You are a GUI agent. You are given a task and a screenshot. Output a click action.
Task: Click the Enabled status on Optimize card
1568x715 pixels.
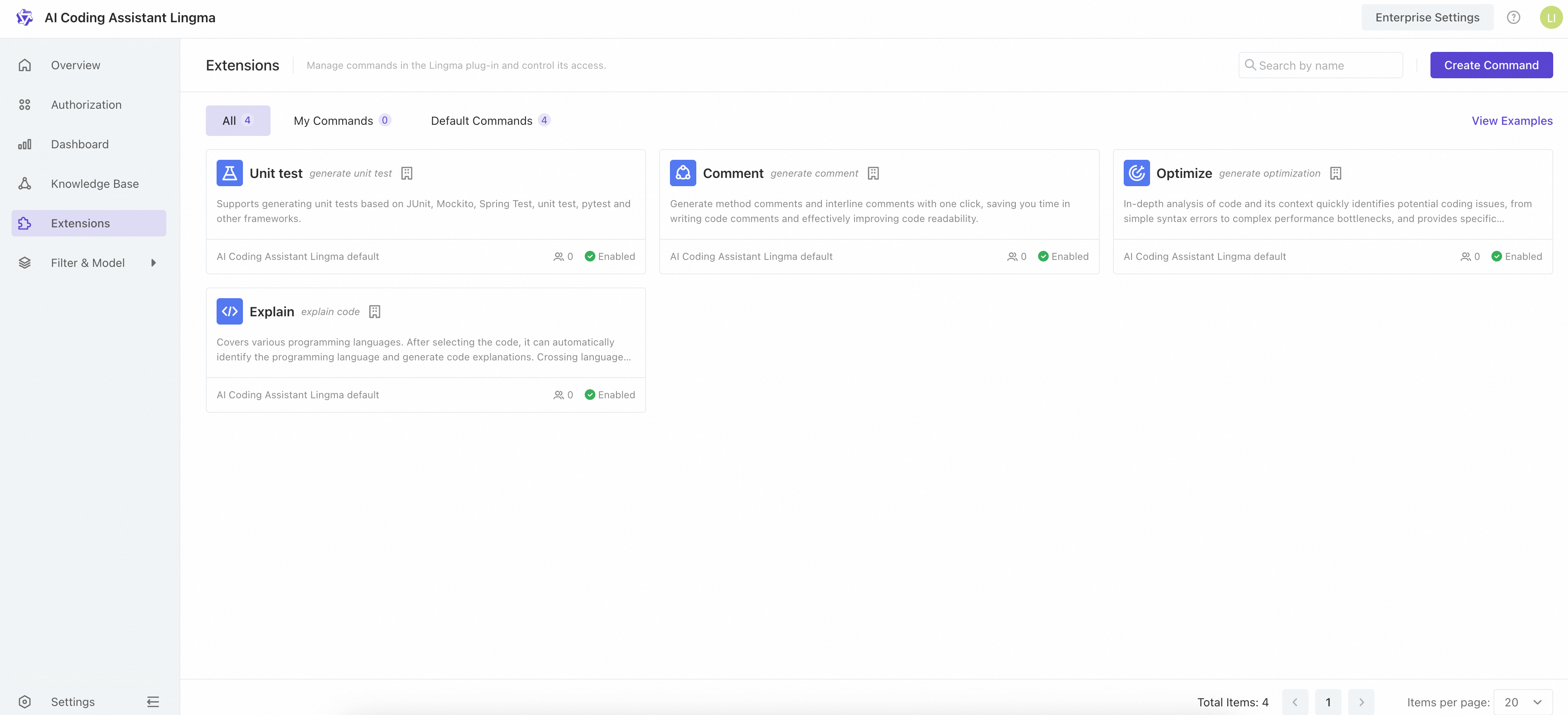point(1516,257)
